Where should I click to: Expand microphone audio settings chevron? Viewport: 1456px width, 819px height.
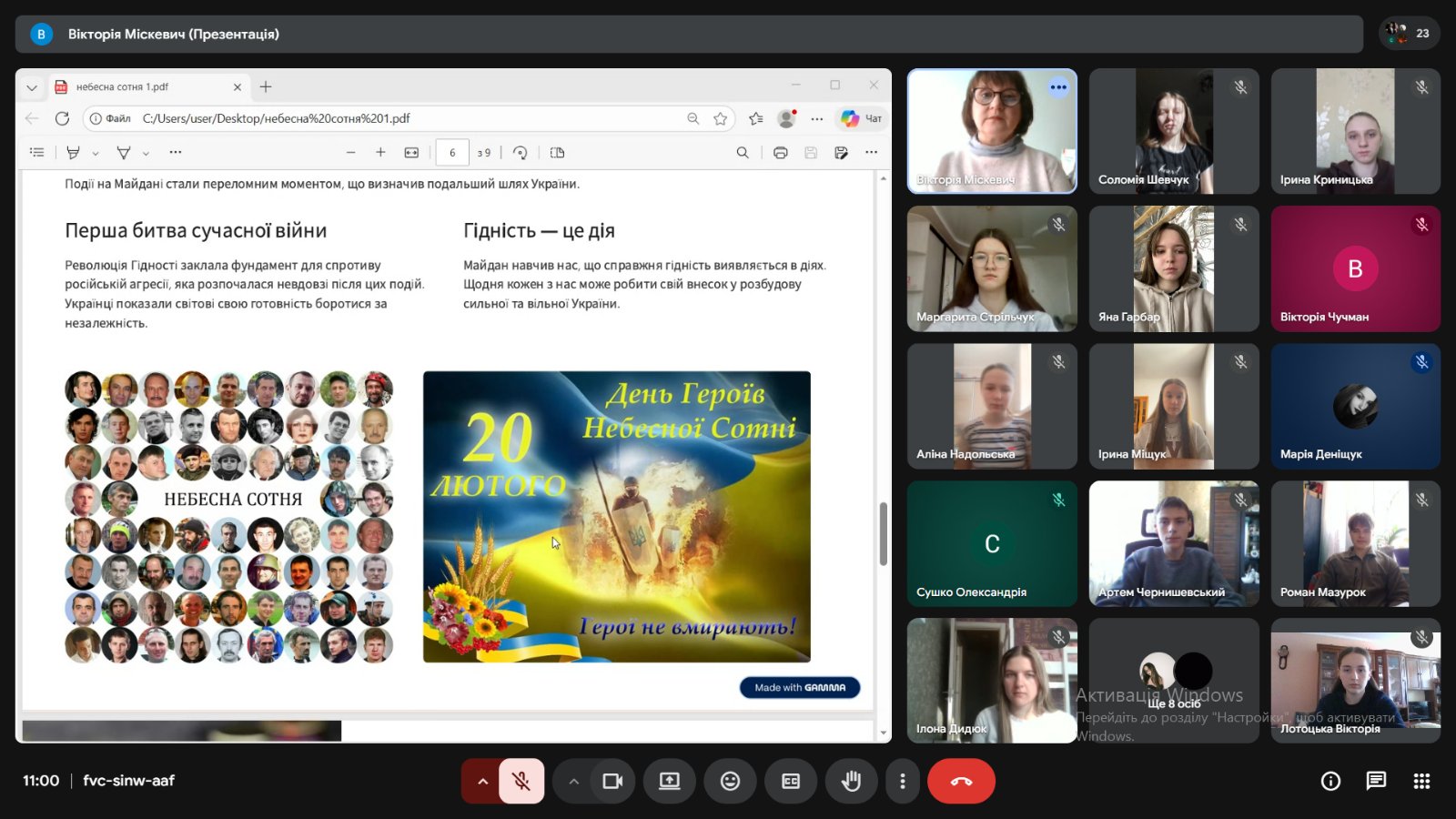[482, 781]
